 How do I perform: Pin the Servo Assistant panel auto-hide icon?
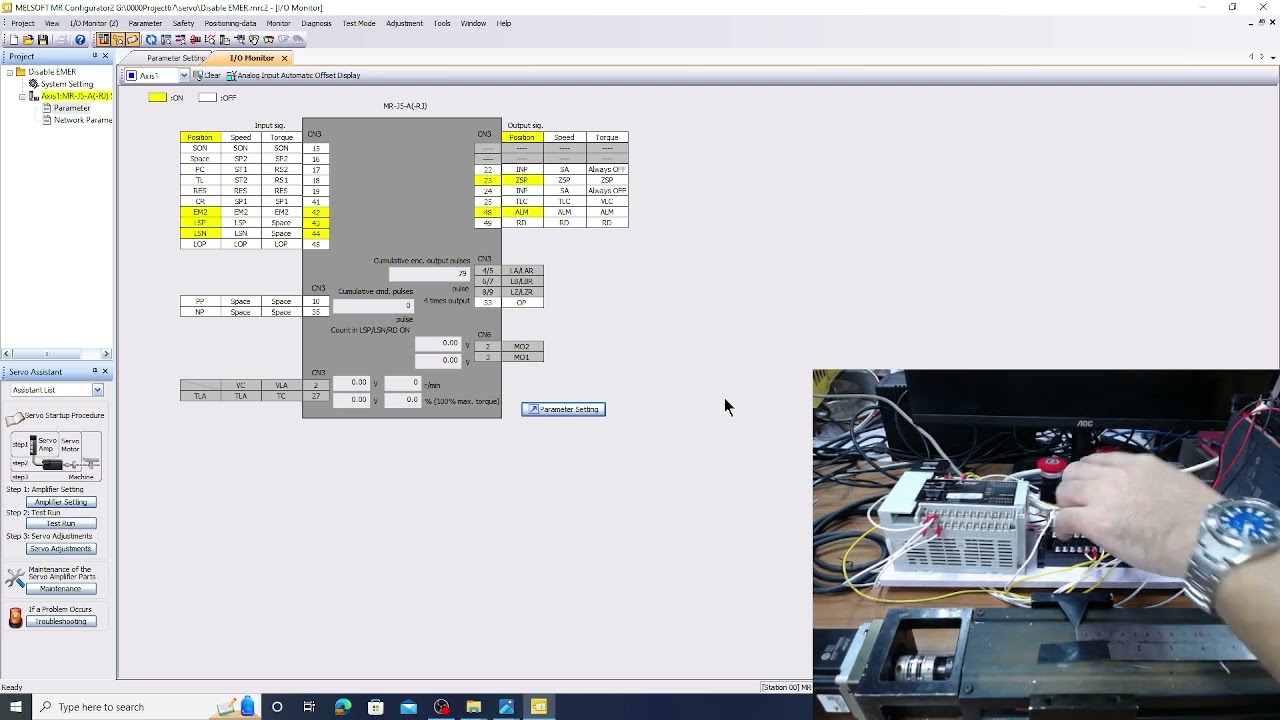pyautogui.click(x=95, y=372)
